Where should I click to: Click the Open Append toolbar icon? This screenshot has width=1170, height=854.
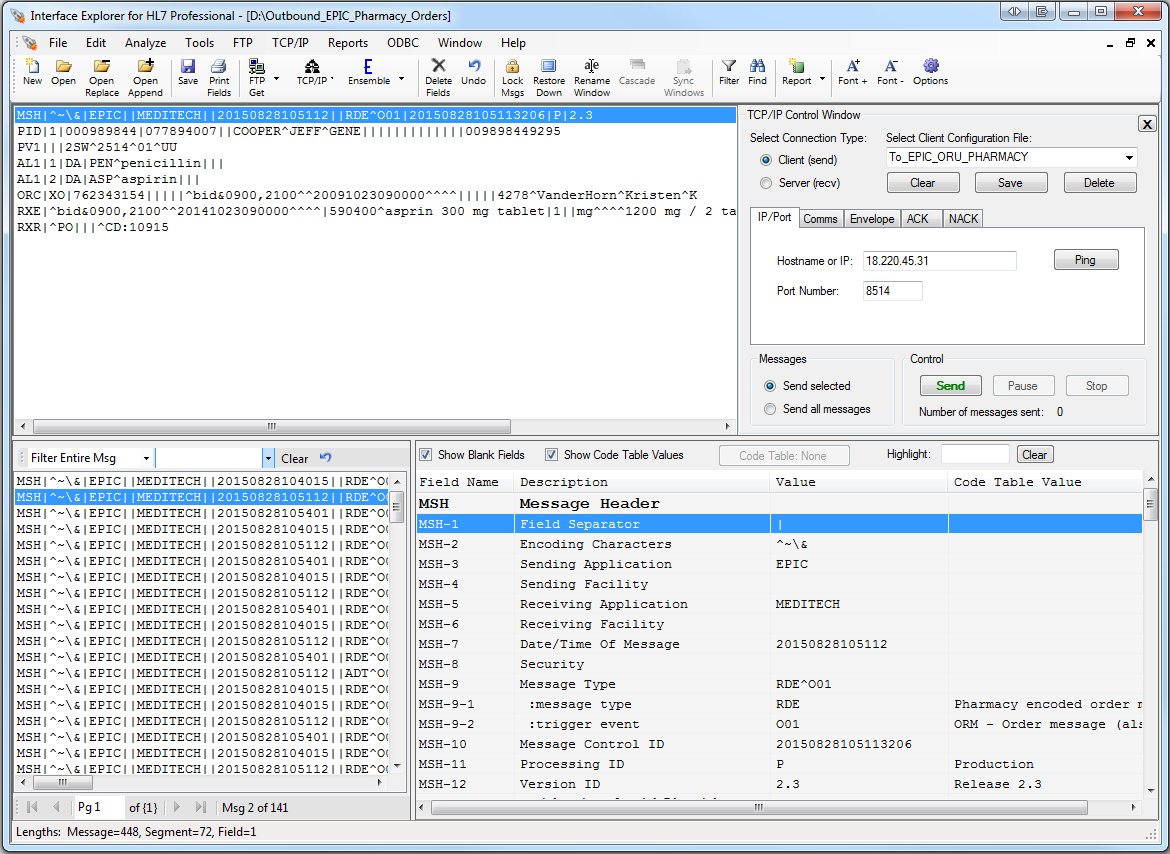click(x=146, y=78)
